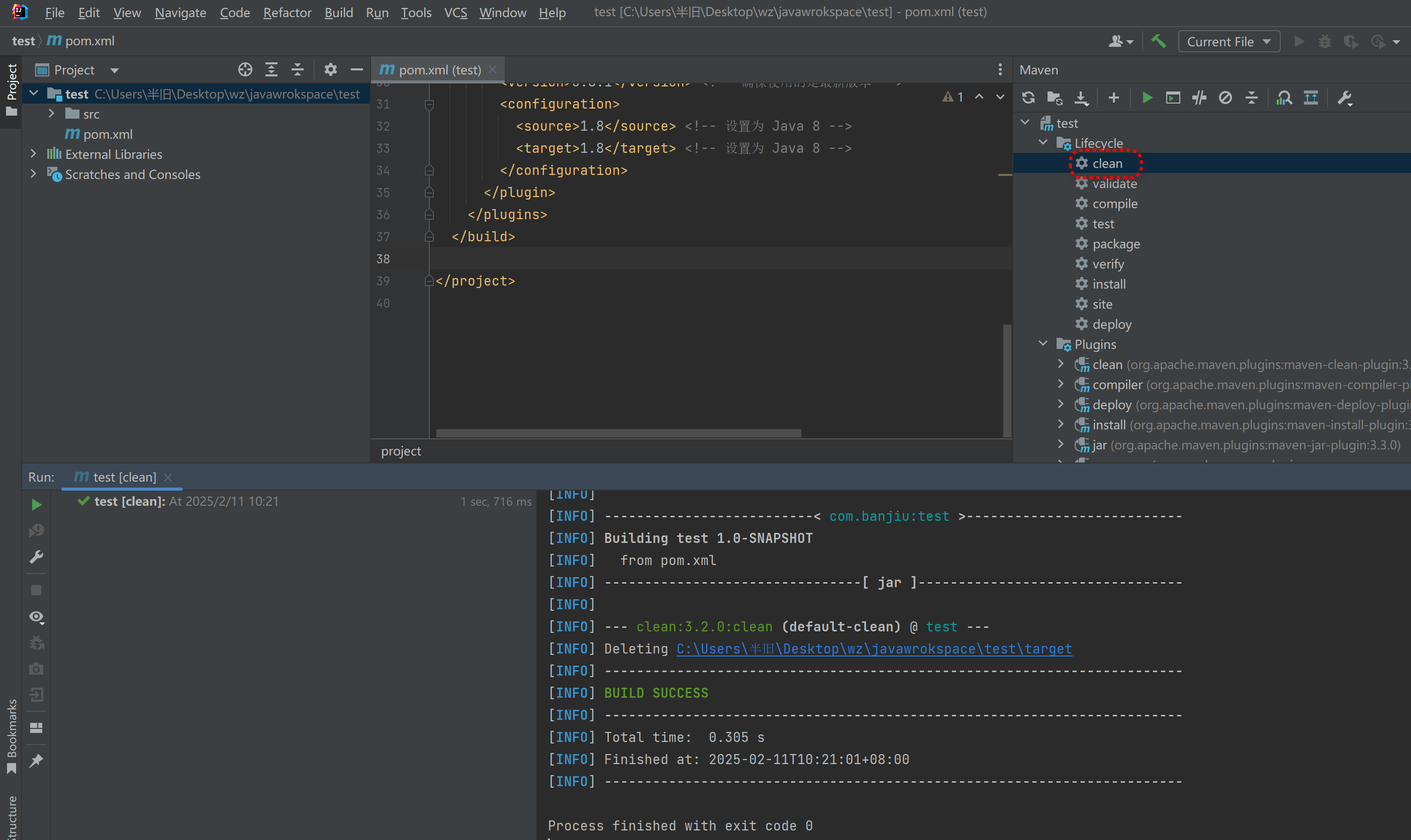
Task: Click the warning count indicator
Action: [x=953, y=97]
